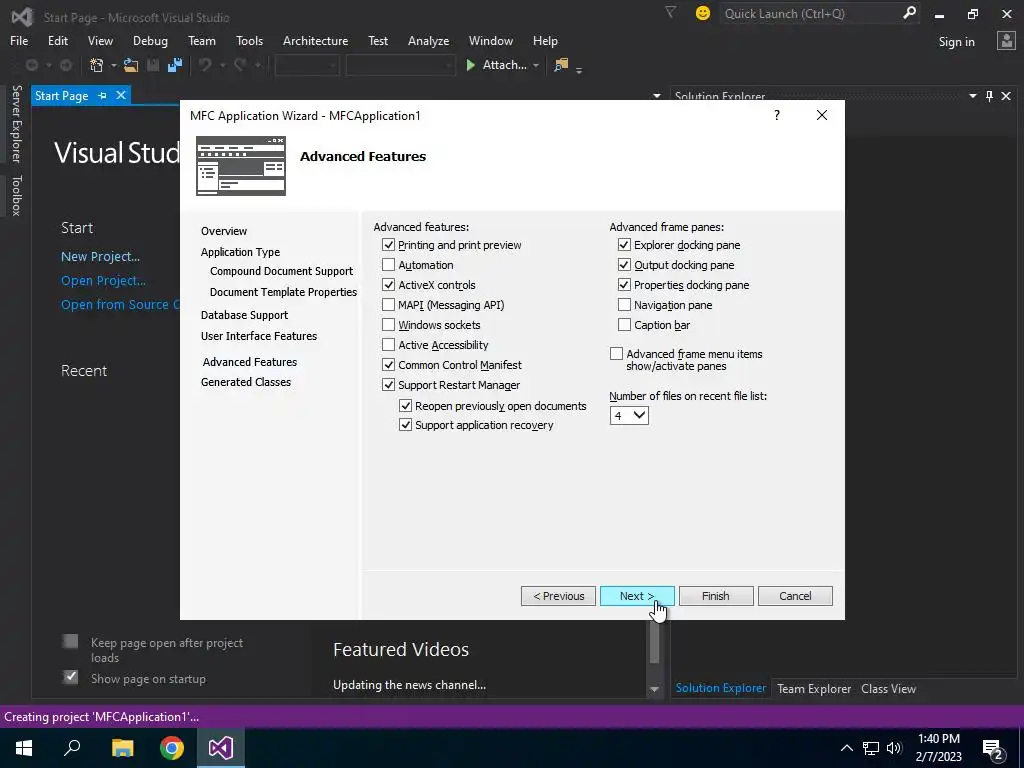Open the Attach button dropdown arrow
This screenshot has width=1024, height=768.
click(x=536, y=65)
